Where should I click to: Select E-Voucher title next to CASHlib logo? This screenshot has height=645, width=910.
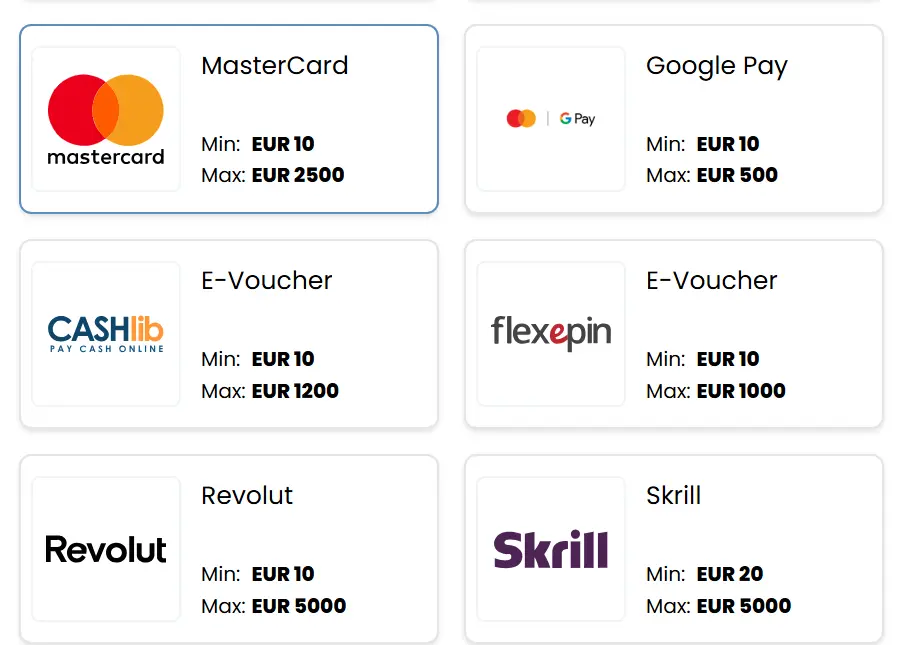tap(267, 281)
